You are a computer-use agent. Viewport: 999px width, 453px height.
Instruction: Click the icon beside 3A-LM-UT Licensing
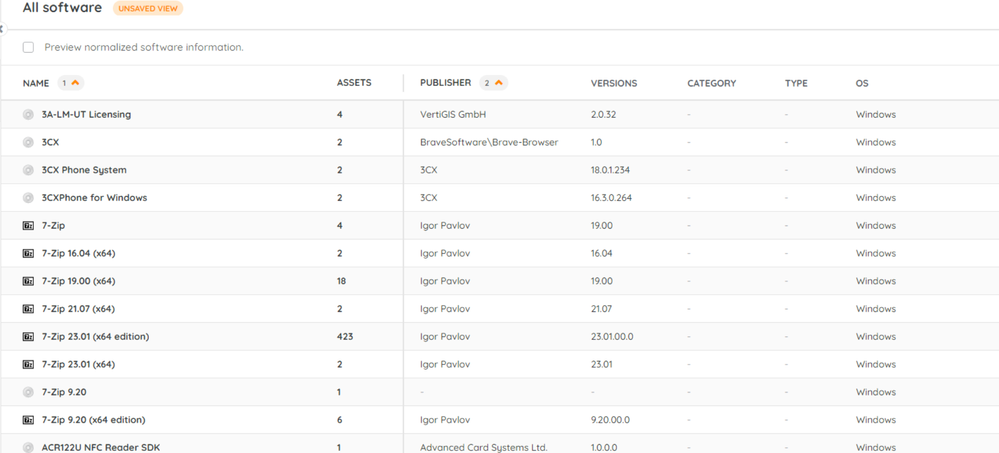(28, 115)
